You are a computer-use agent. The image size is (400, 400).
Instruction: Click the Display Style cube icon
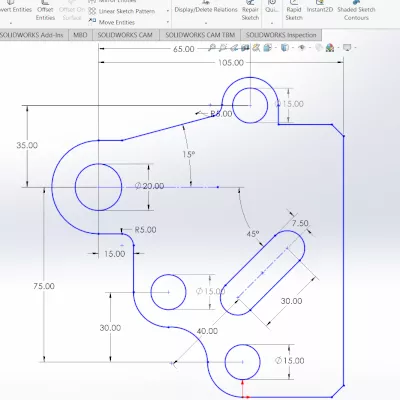pyautogui.click(x=284, y=48)
